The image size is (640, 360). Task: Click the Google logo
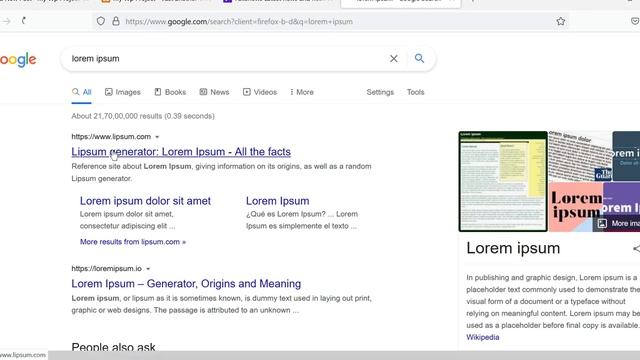(18, 60)
